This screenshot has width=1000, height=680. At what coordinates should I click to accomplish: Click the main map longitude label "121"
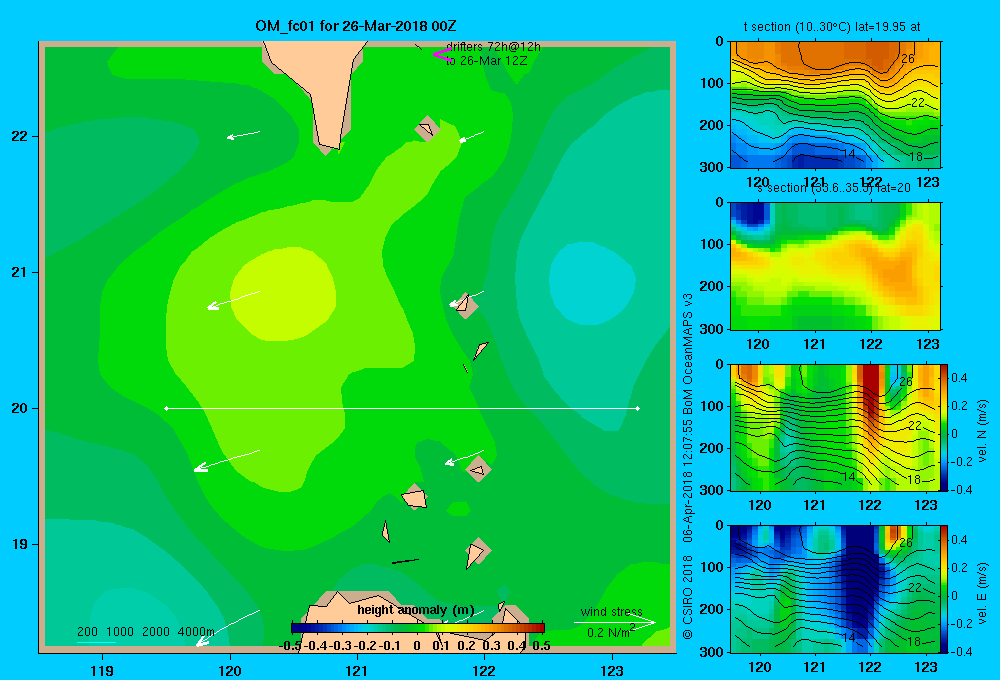tap(357, 670)
